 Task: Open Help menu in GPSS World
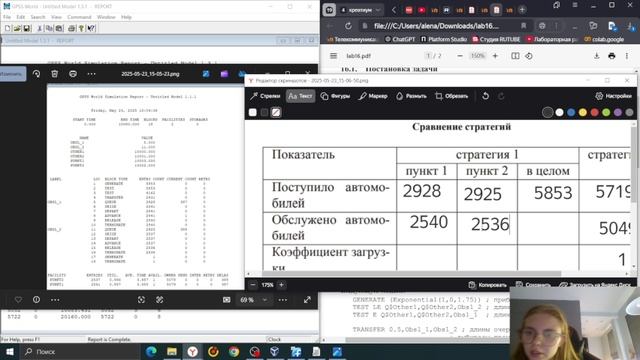pyautogui.click(x=126, y=17)
